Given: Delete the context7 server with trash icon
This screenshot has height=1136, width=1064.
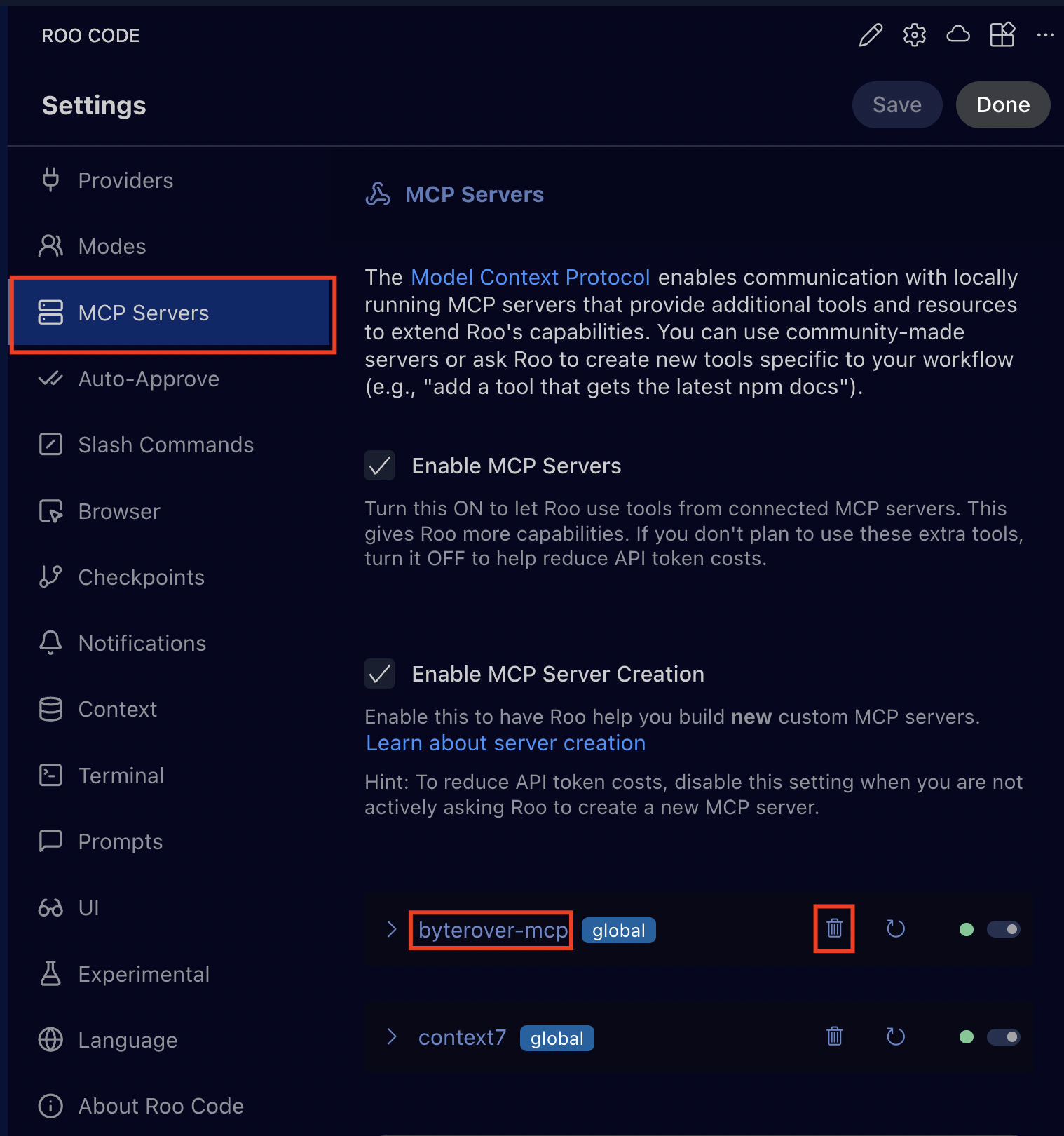Looking at the screenshot, I should point(834,1036).
